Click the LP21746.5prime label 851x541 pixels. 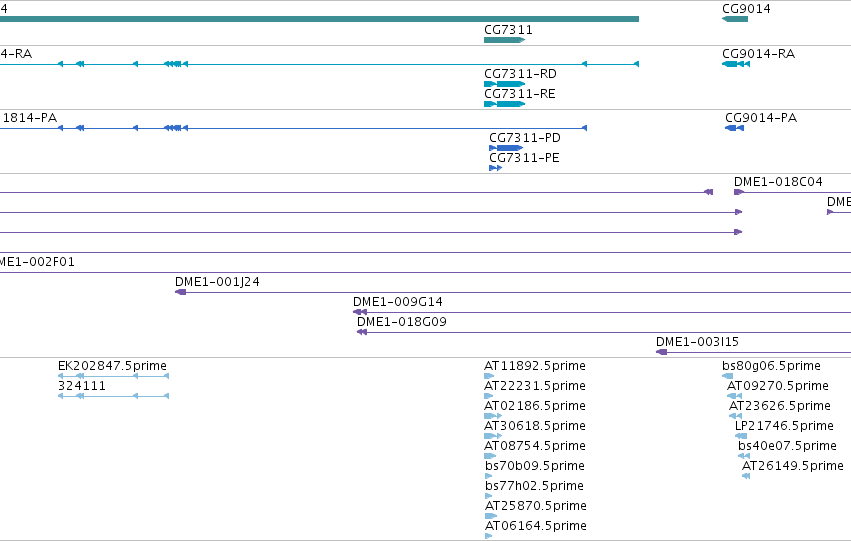(x=784, y=426)
